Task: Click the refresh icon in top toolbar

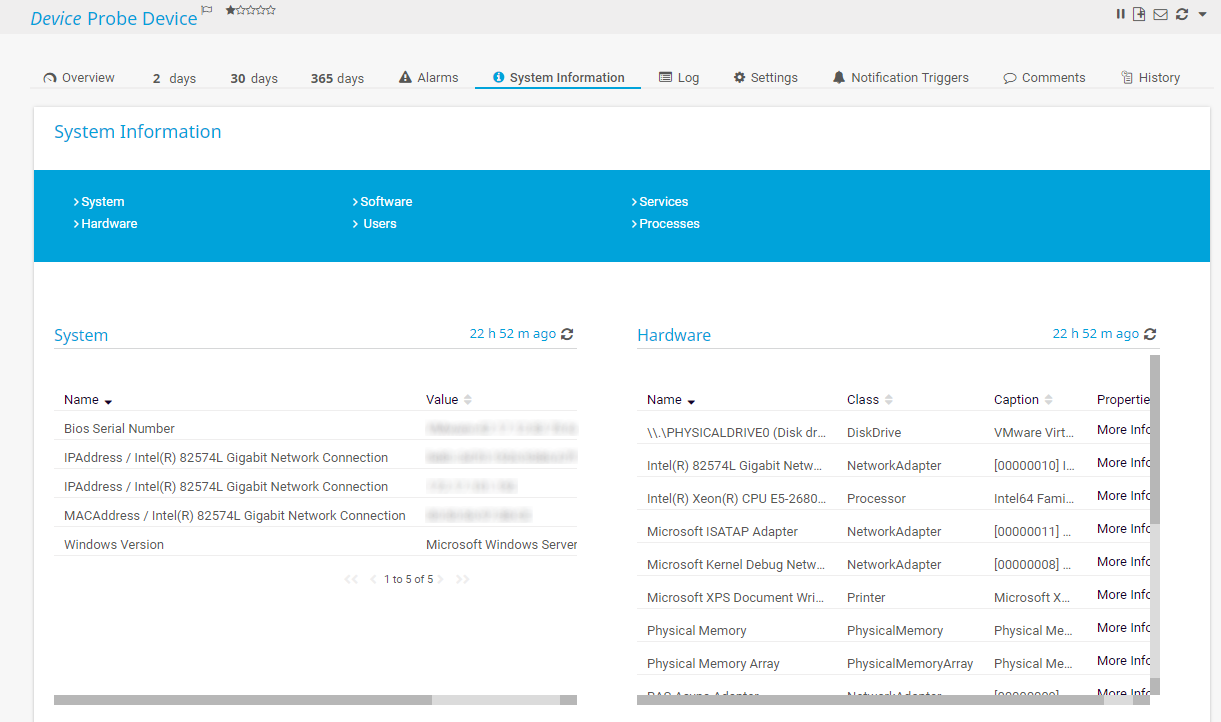Action: pos(1182,14)
